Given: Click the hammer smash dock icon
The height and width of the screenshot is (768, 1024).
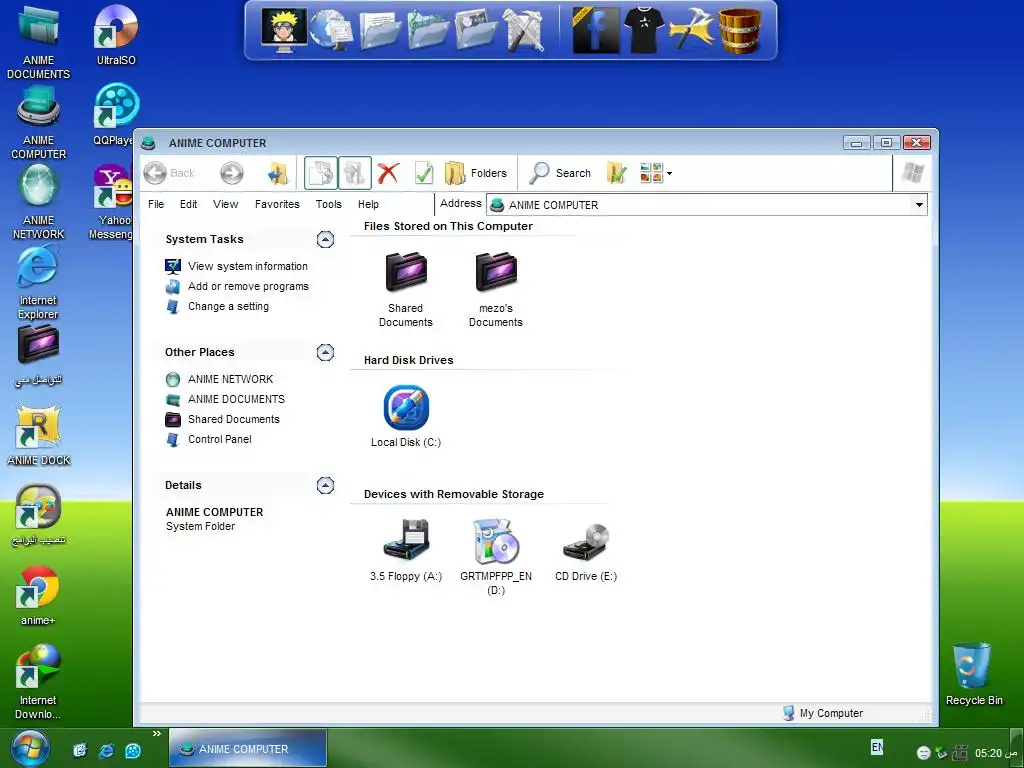Looking at the screenshot, I should (x=691, y=30).
